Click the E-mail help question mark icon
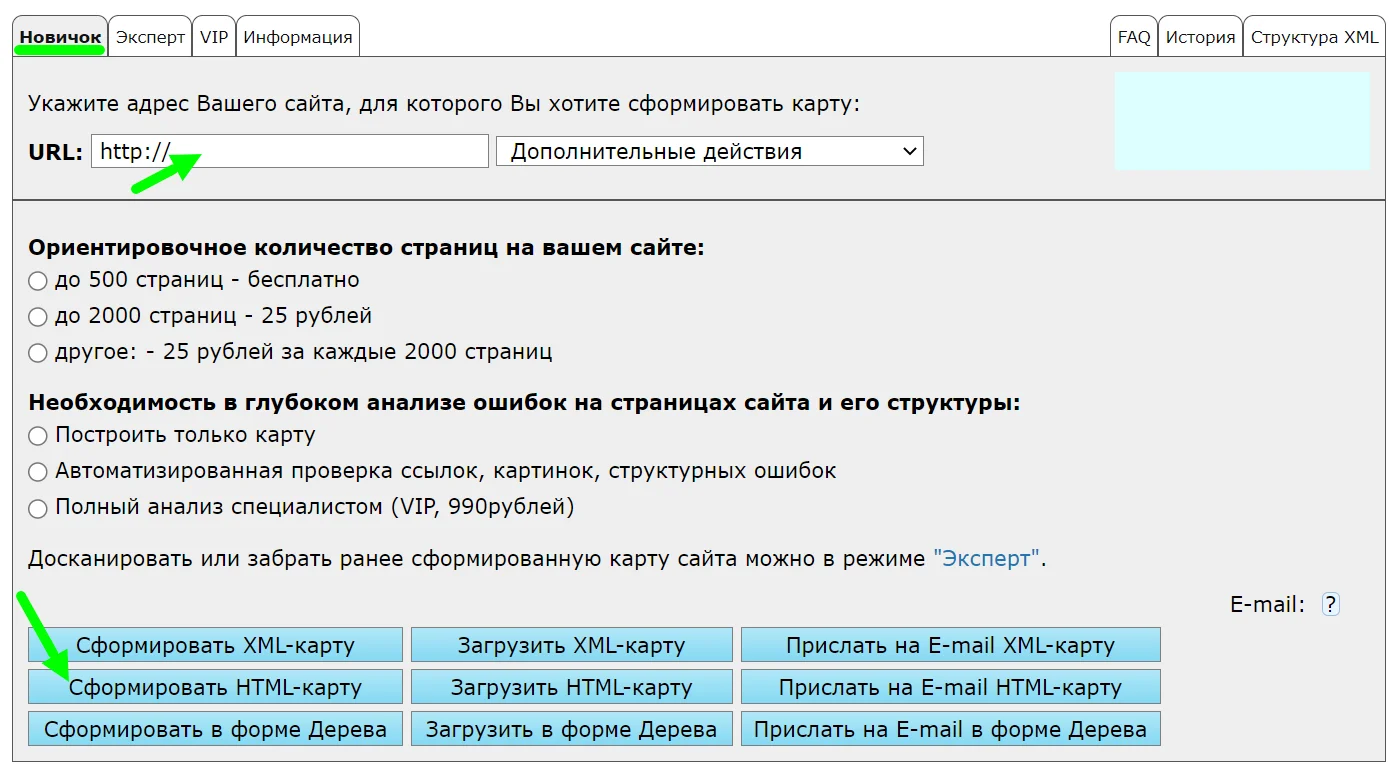Screen dimensions: 1397x776 click(x=1330, y=605)
